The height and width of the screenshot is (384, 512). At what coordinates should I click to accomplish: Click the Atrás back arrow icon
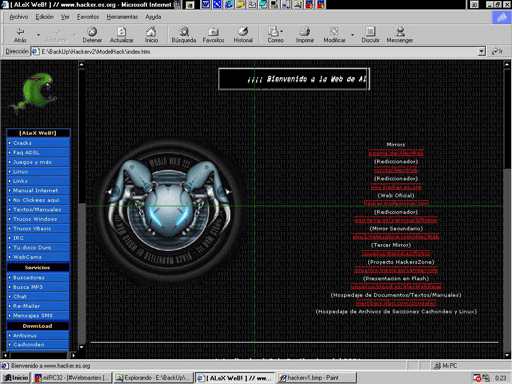tap(20, 32)
